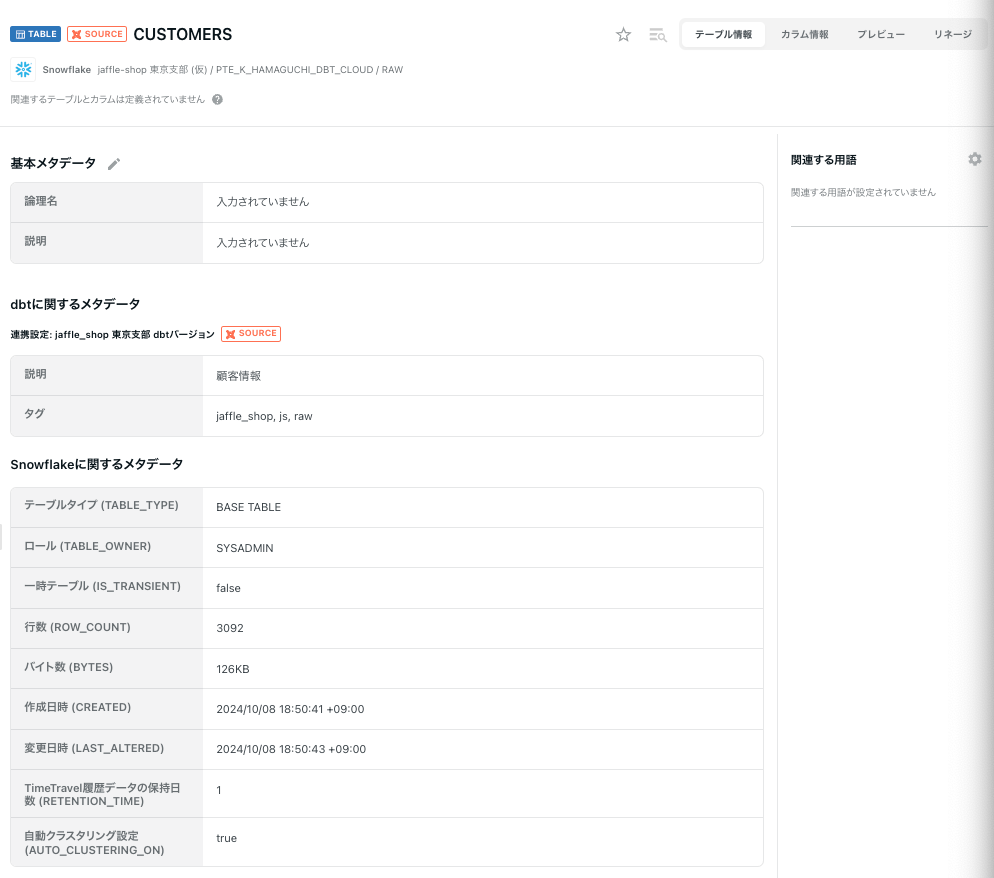Switch to カラム情報 tab

click(804, 34)
